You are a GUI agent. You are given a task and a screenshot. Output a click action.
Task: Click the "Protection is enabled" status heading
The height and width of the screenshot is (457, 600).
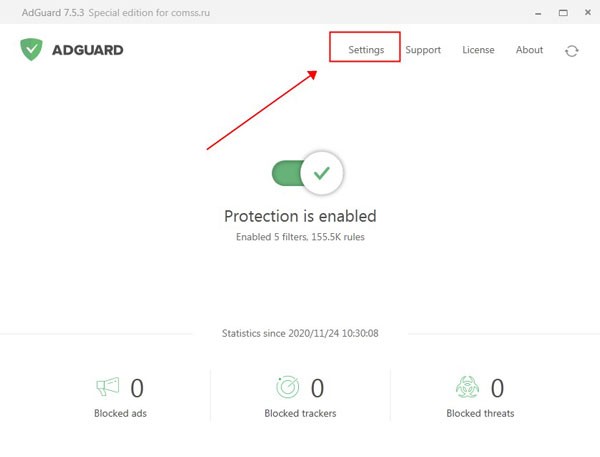tap(300, 216)
